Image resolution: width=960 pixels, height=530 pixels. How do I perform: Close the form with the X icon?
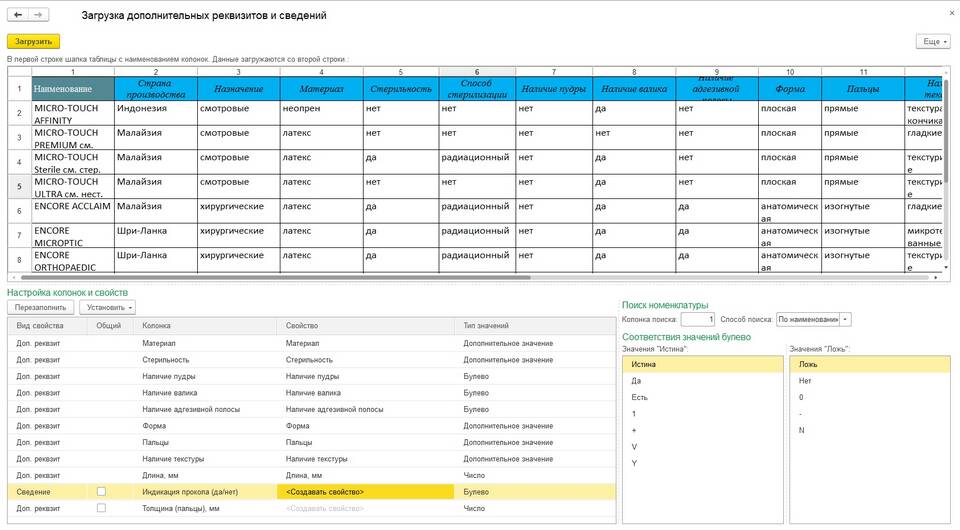point(952,12)
